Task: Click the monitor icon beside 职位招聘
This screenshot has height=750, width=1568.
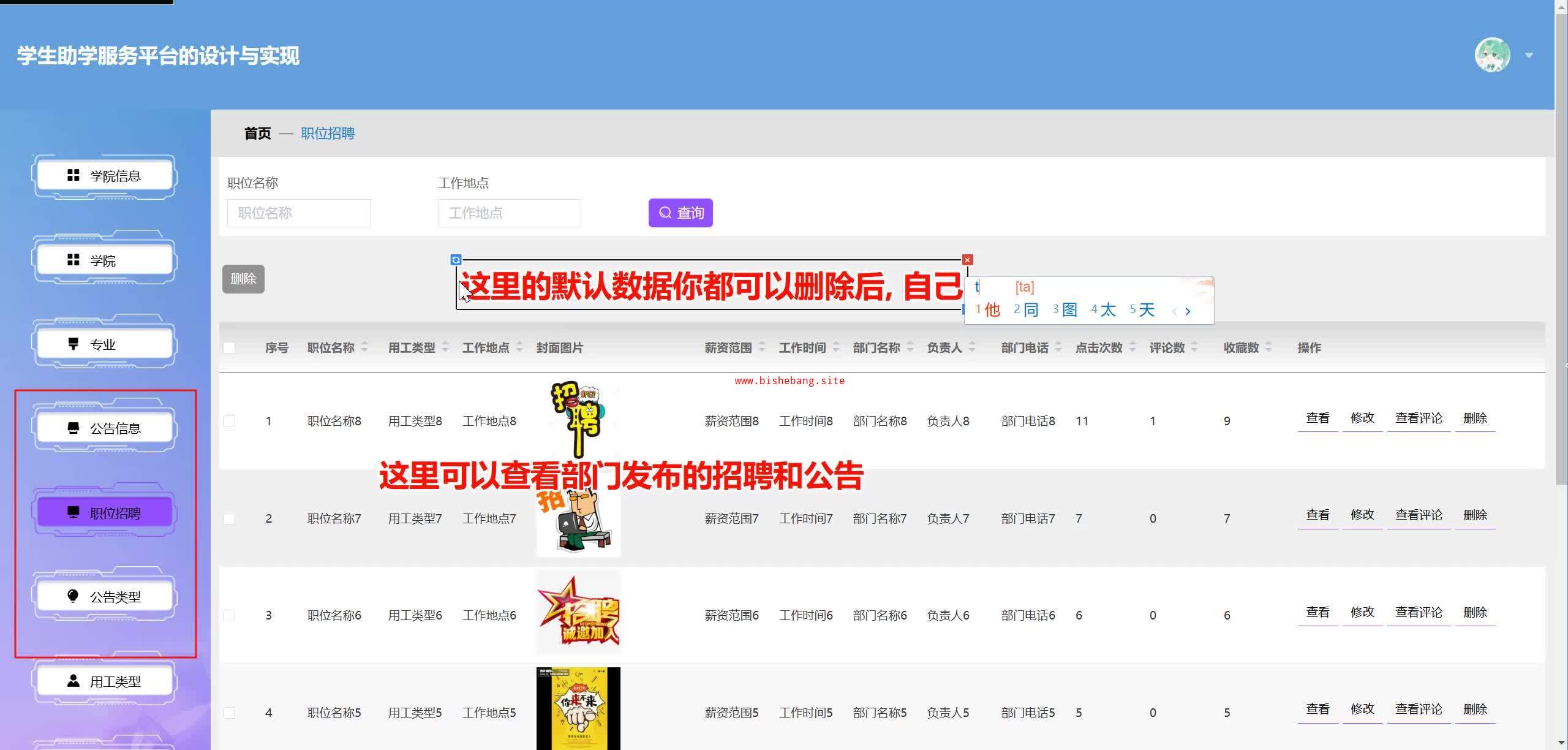Action: tap(73, 512)
